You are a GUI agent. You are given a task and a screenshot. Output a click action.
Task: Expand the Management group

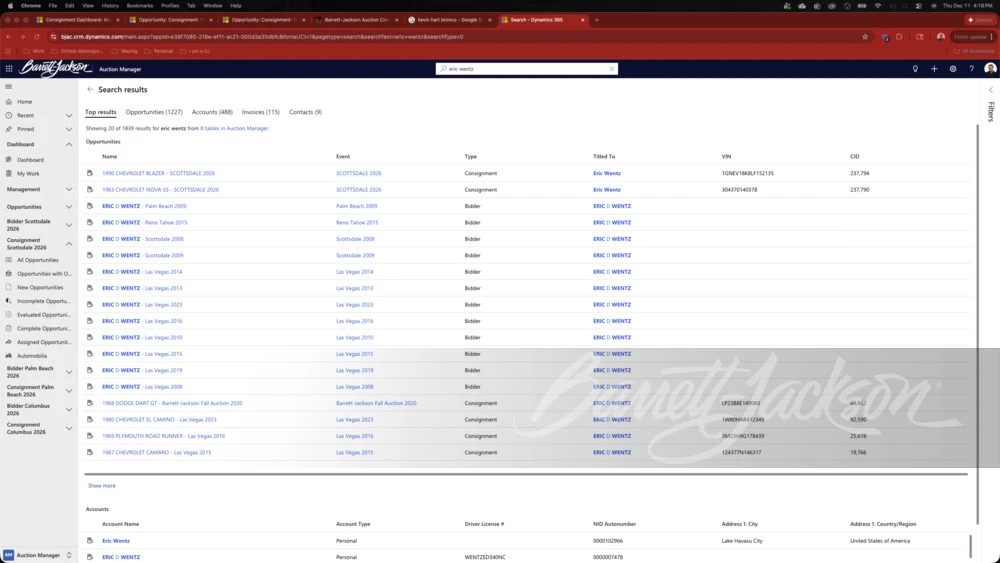[x=69, y=189]
